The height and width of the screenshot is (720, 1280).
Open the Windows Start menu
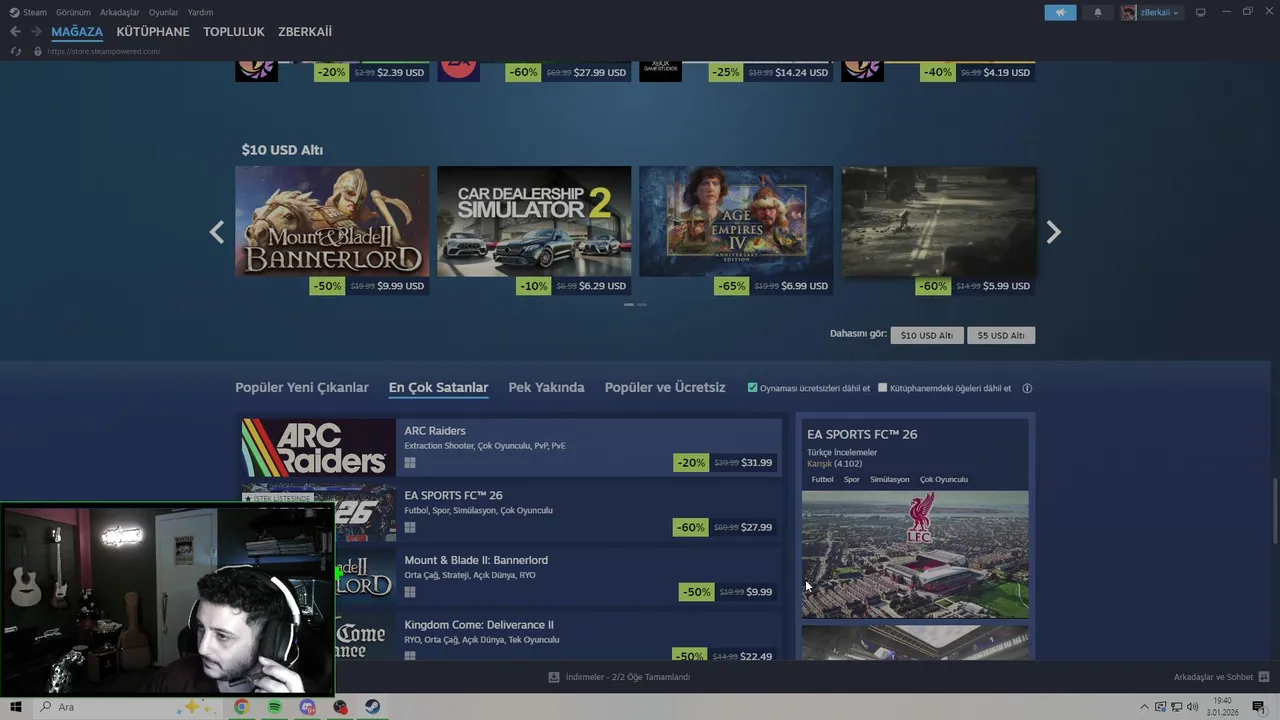[16, 707]
